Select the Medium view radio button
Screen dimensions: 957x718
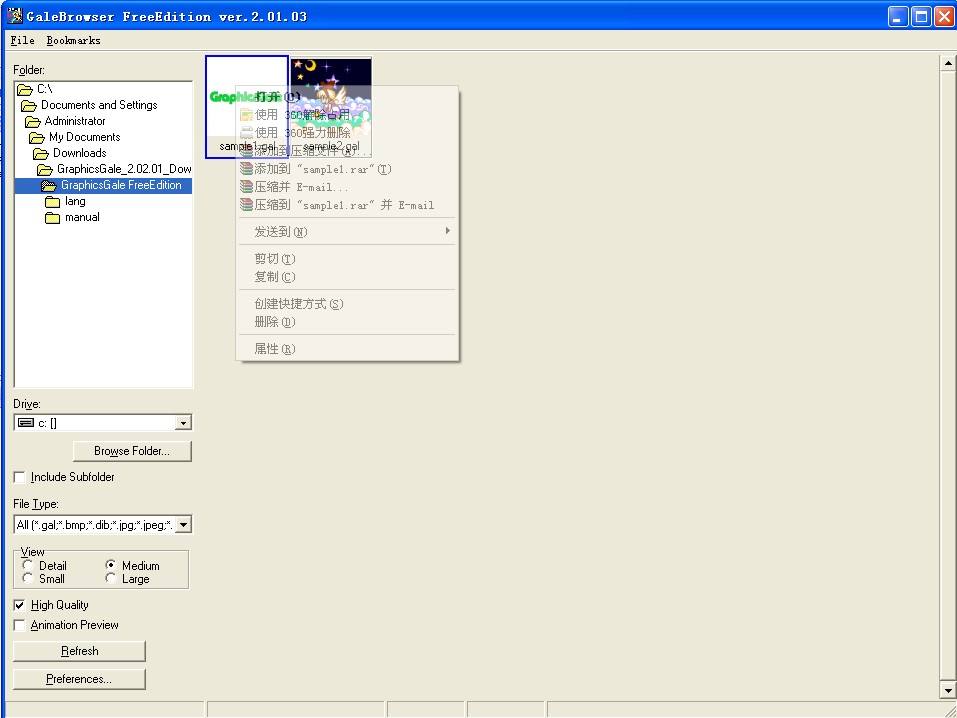coord(110,565)
